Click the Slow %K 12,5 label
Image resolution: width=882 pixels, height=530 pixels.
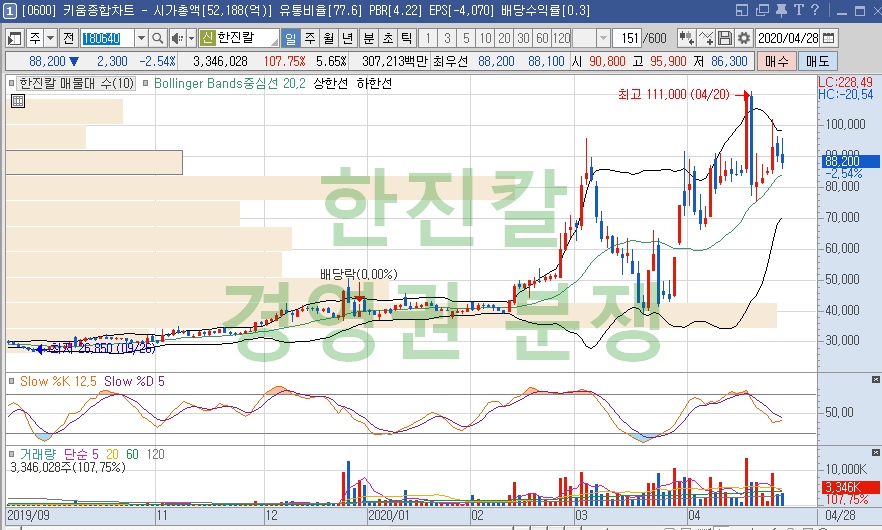click(58, 381)
